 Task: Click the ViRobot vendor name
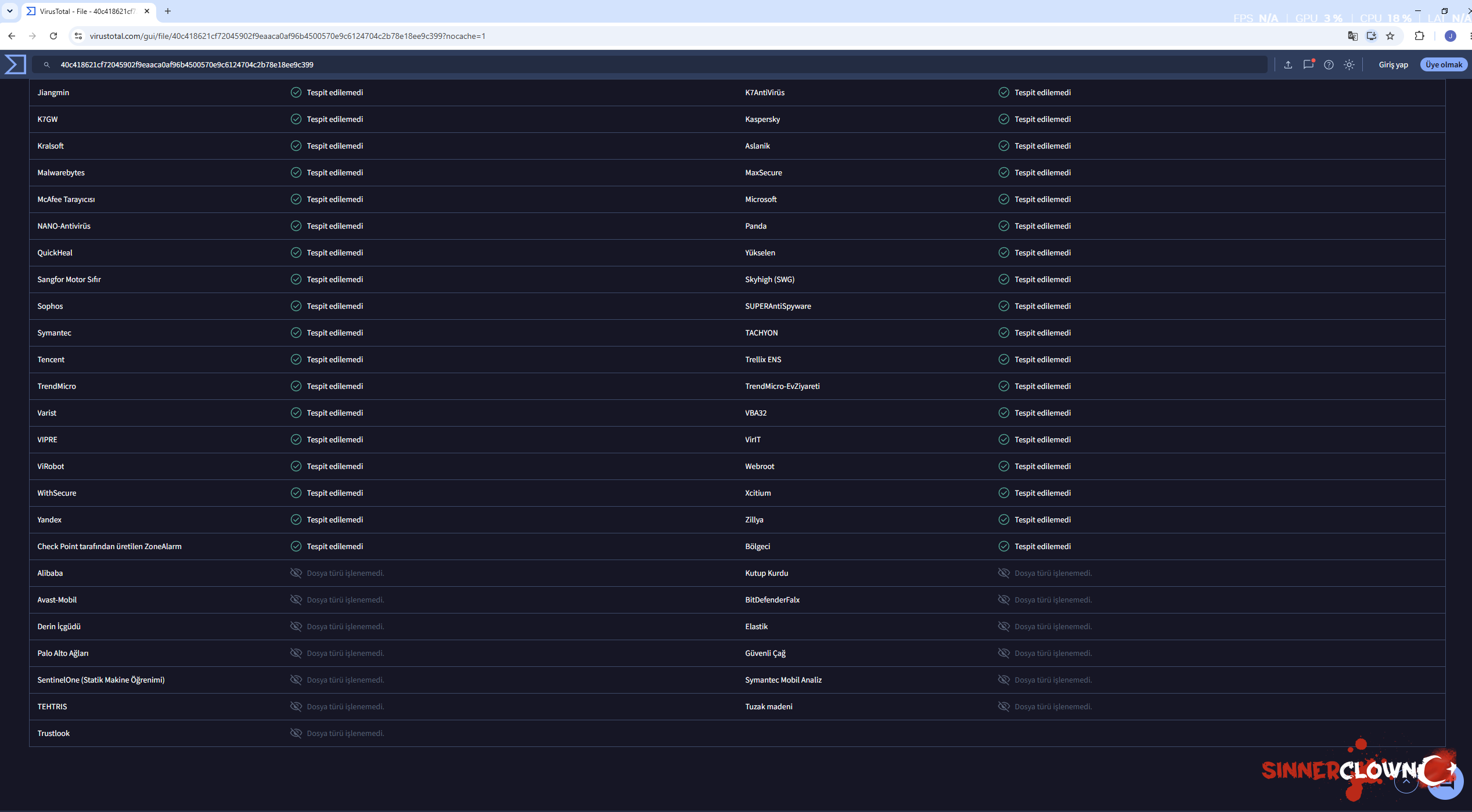coord(51,466)
